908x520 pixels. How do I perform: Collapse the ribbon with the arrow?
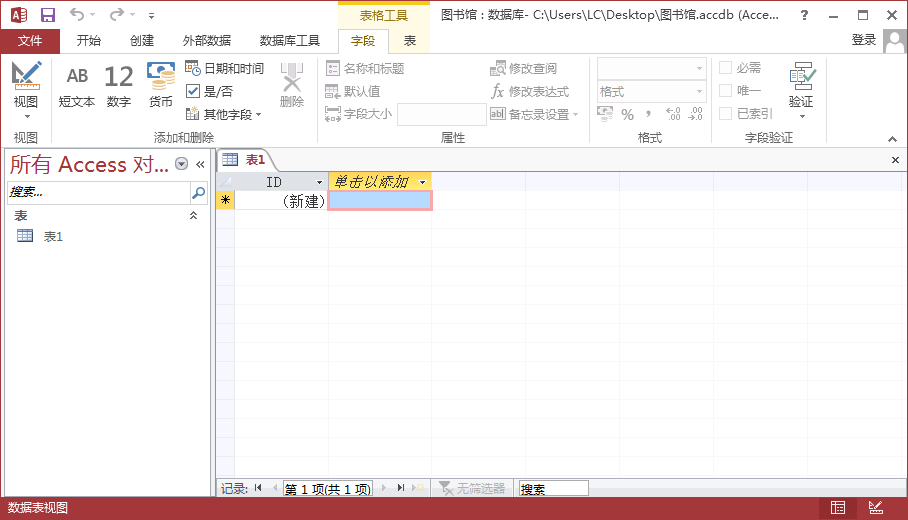[892, 139]
